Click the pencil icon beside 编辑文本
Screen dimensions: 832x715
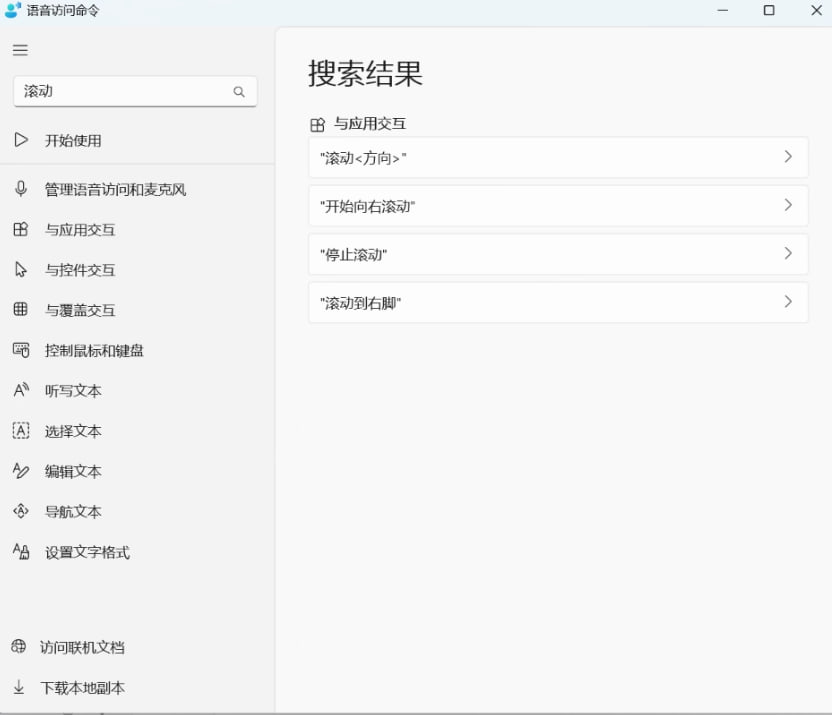point(21,470)
